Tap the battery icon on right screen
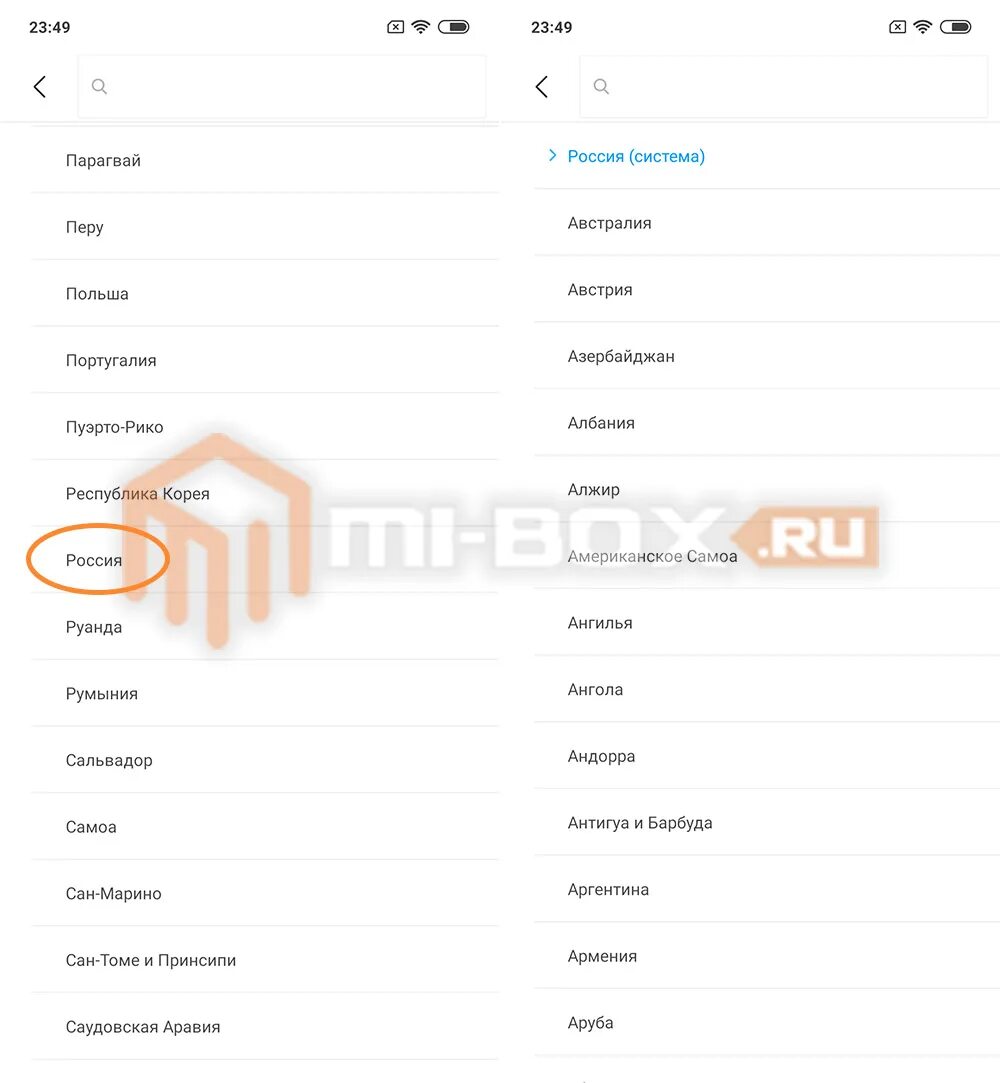 click(x=956, y=27)
